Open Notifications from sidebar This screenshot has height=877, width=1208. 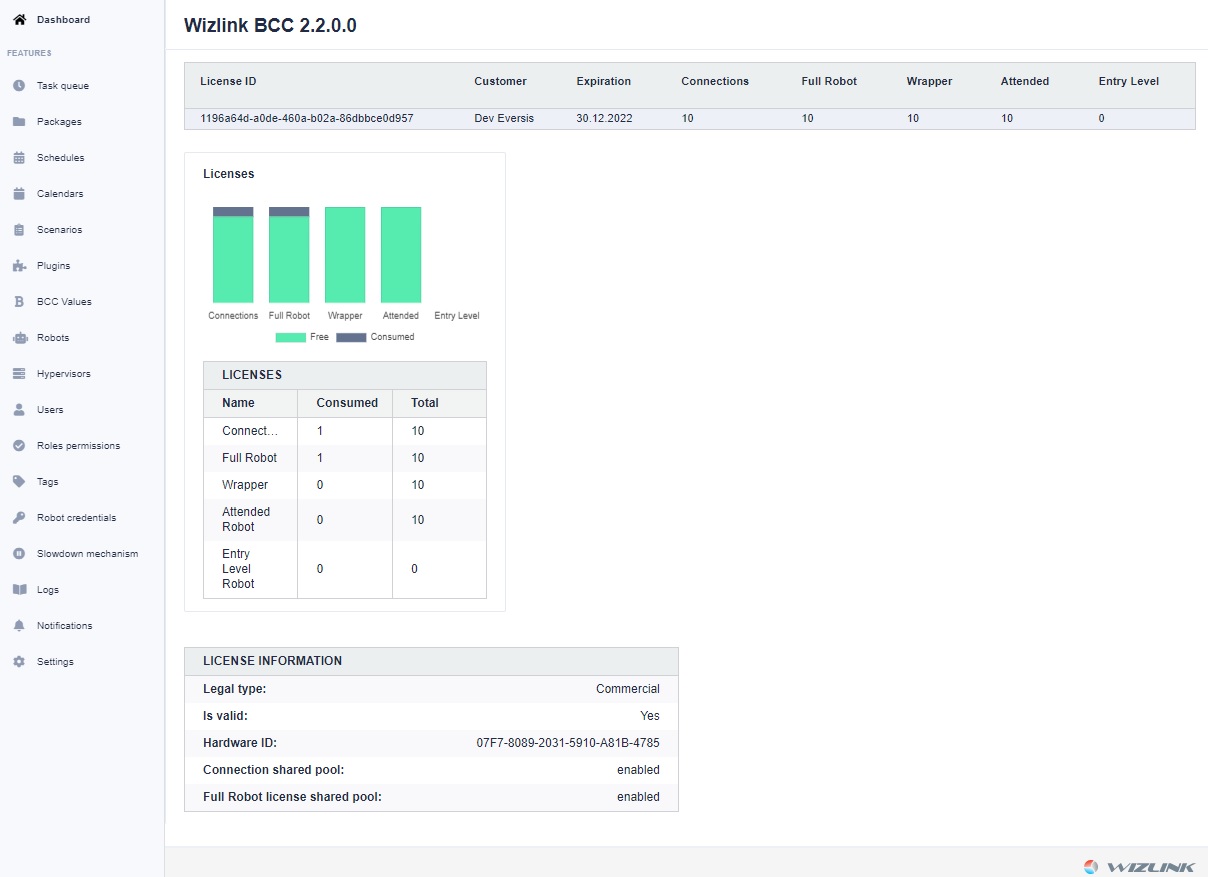[x=65, y=626]
